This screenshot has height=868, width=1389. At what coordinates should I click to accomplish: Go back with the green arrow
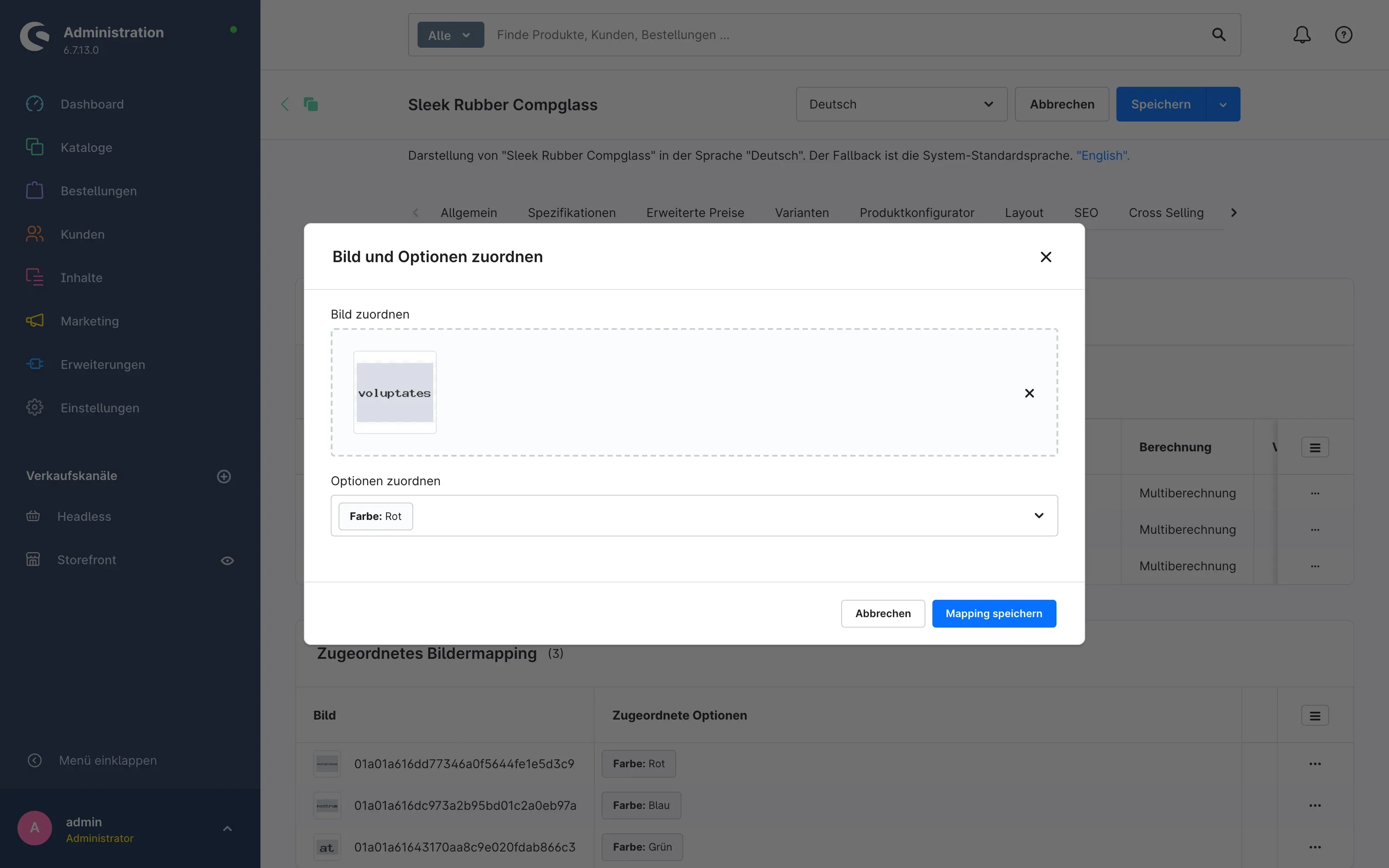pos(285,104)
